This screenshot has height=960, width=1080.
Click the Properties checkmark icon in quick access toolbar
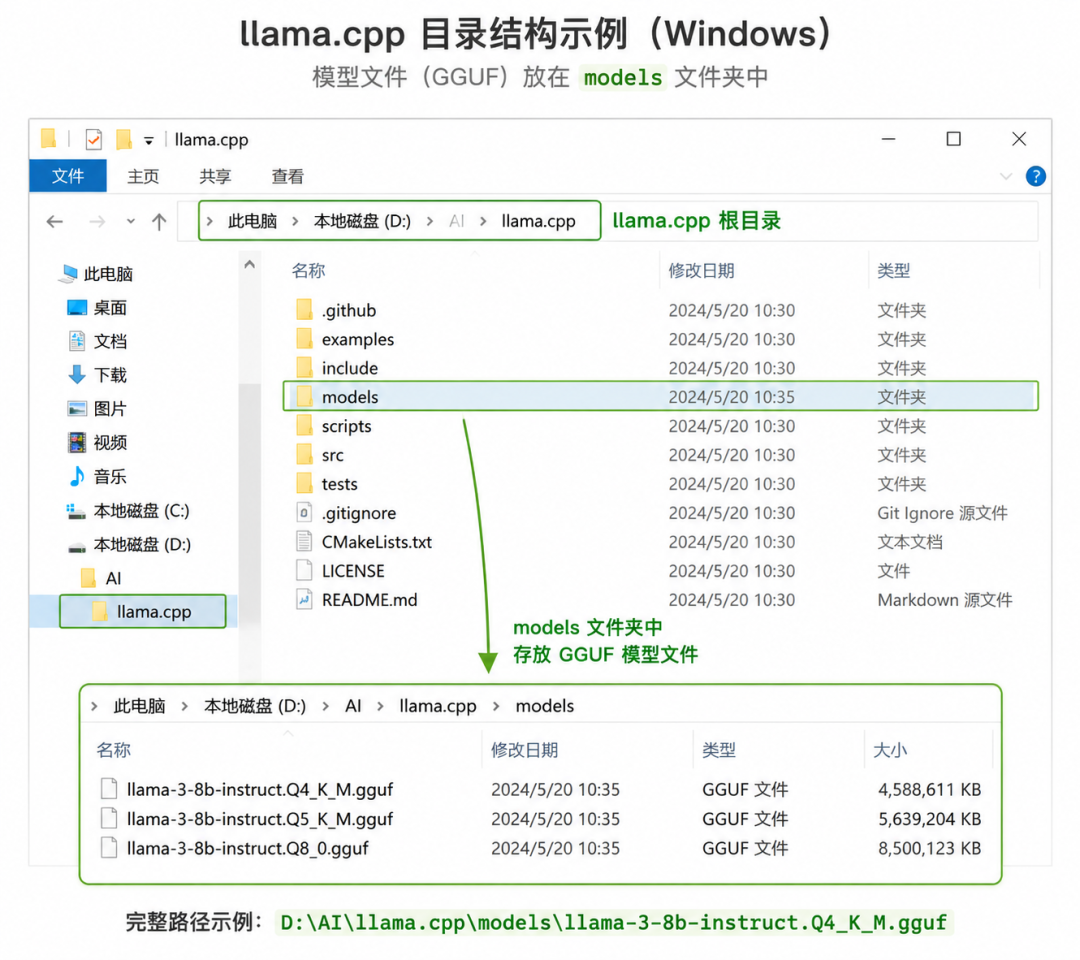click(x=94, y=139)
